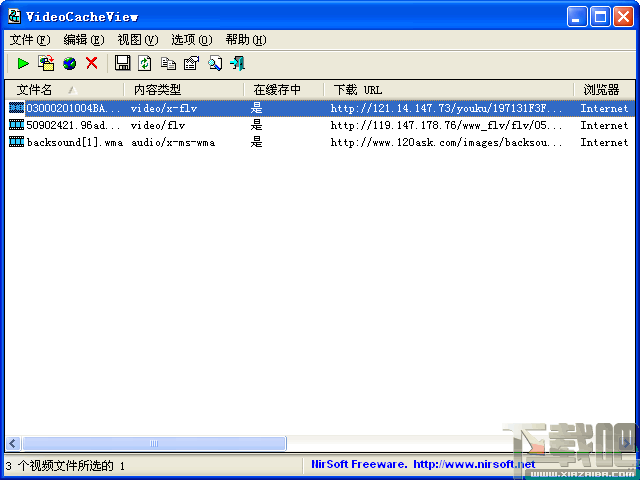Click the Exit door toolbar icon

[238, 63]
